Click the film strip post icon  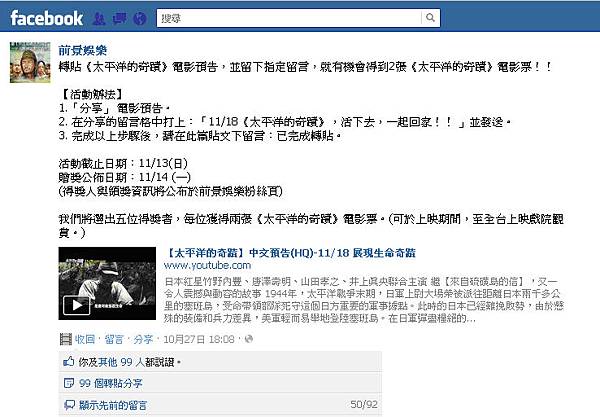tap(66, 339)
